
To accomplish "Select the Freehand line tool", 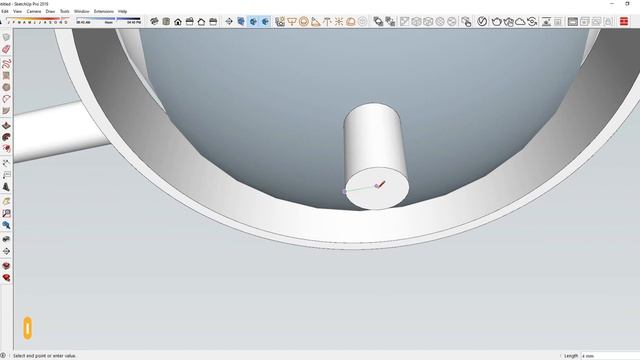I will [6, 63].
